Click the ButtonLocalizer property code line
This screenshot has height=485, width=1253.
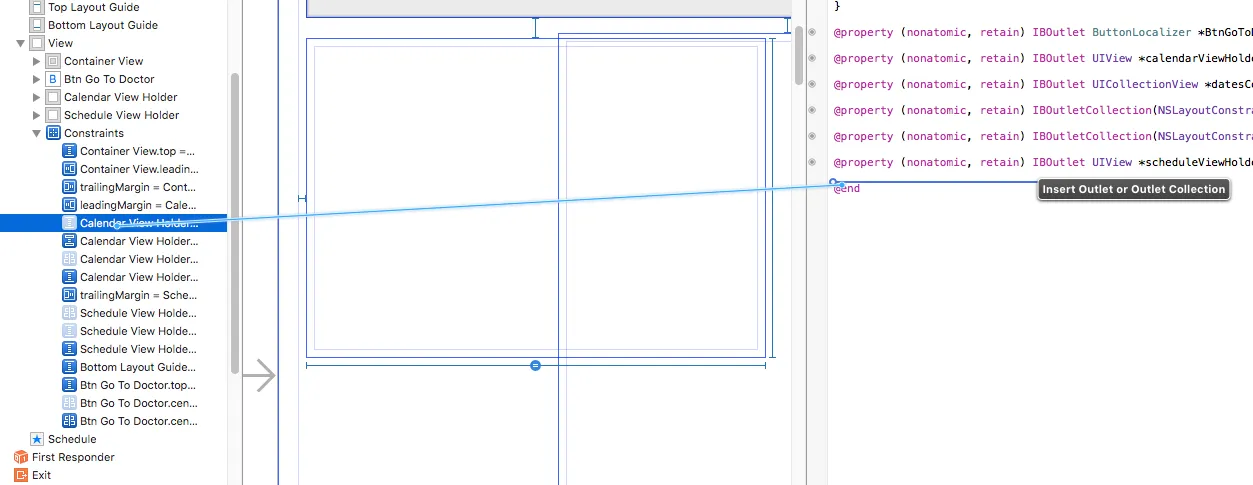point(1043,33)
